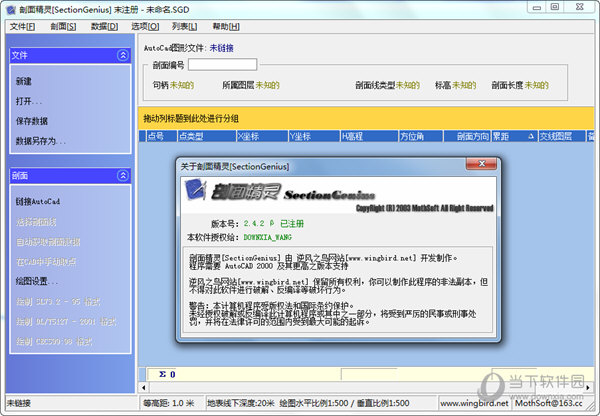Screen dimensions: 600x416
Task: Click into the 剖面编号 input field
Action: [x=222, y=64]
